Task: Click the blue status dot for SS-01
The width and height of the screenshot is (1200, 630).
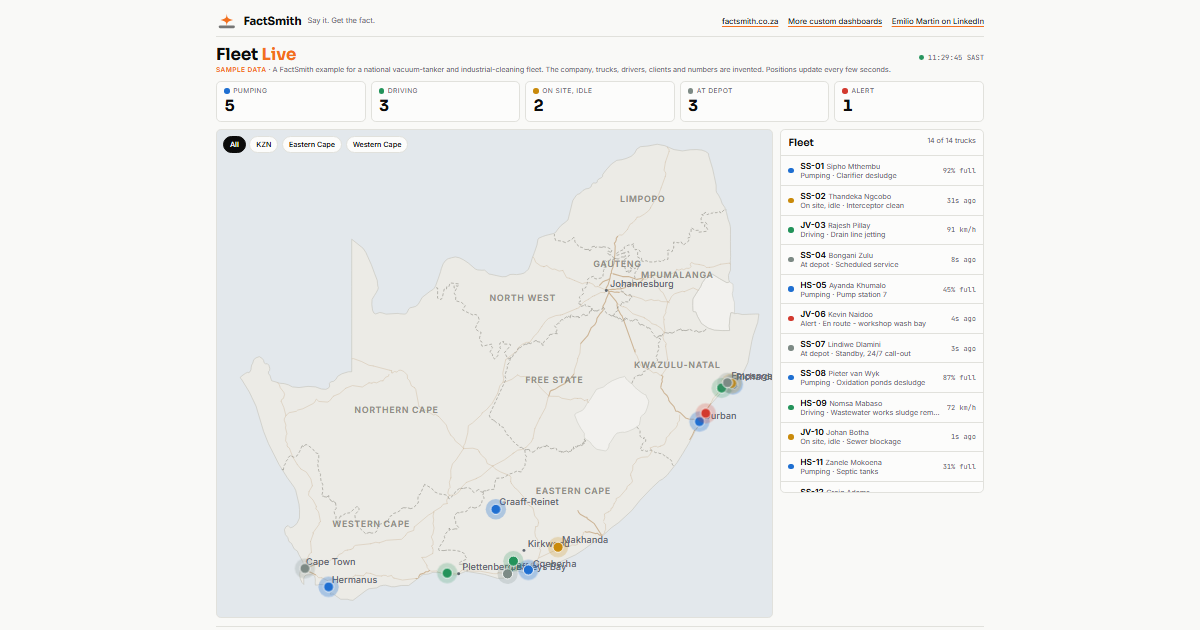Action: click(791, 171)
